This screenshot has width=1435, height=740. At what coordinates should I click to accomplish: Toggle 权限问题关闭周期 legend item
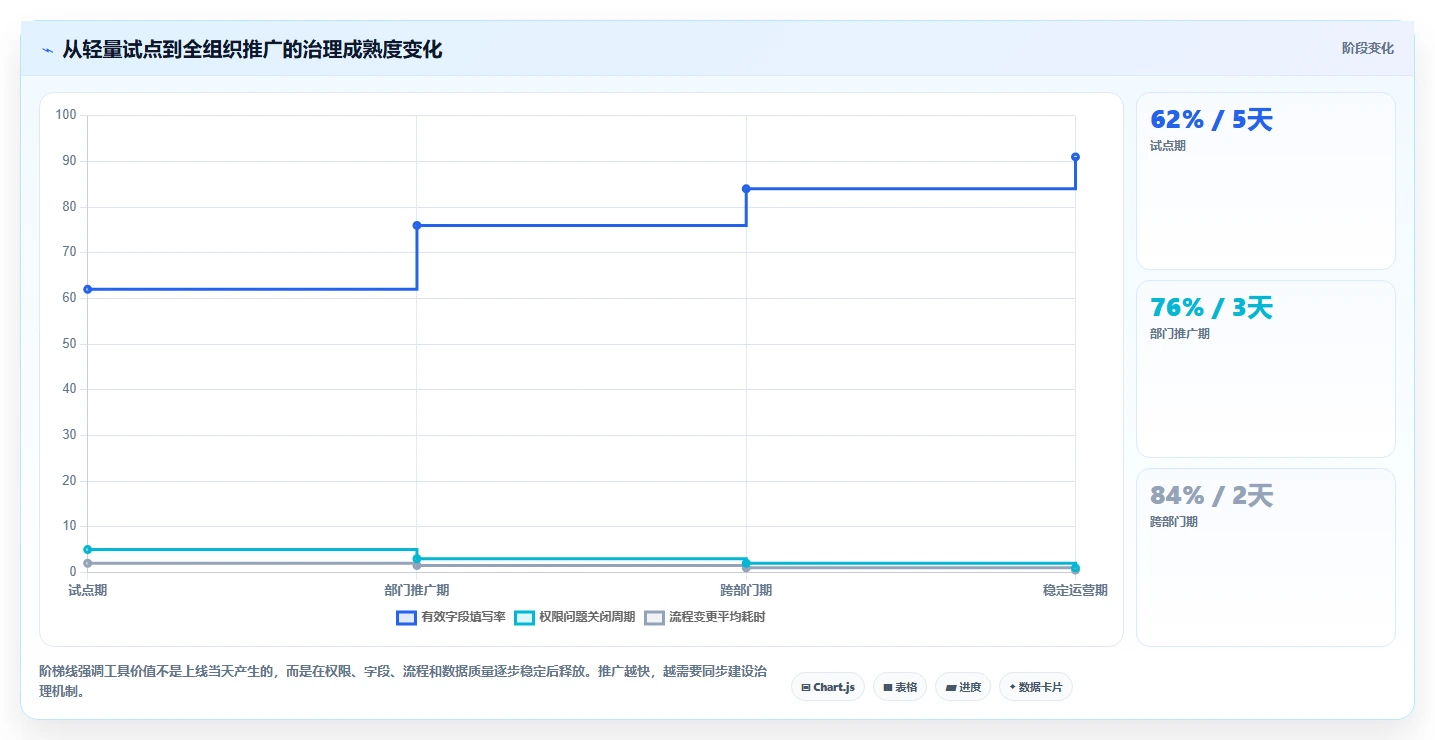pos(574,617)
